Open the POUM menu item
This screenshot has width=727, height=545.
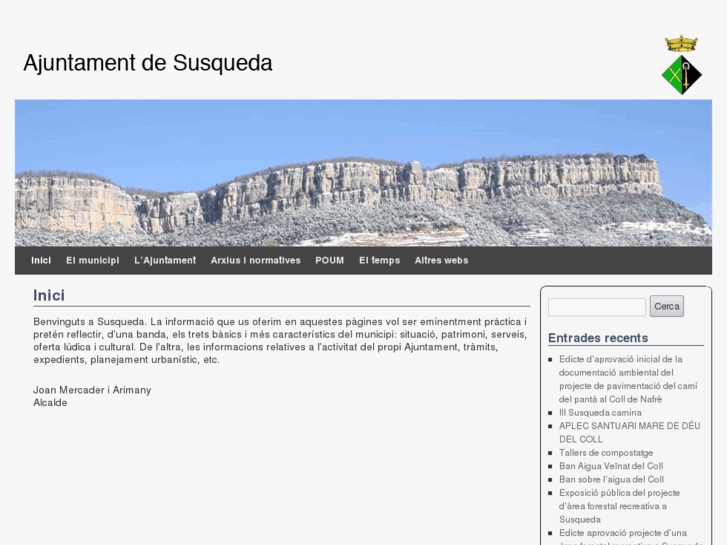click(330, 260)
